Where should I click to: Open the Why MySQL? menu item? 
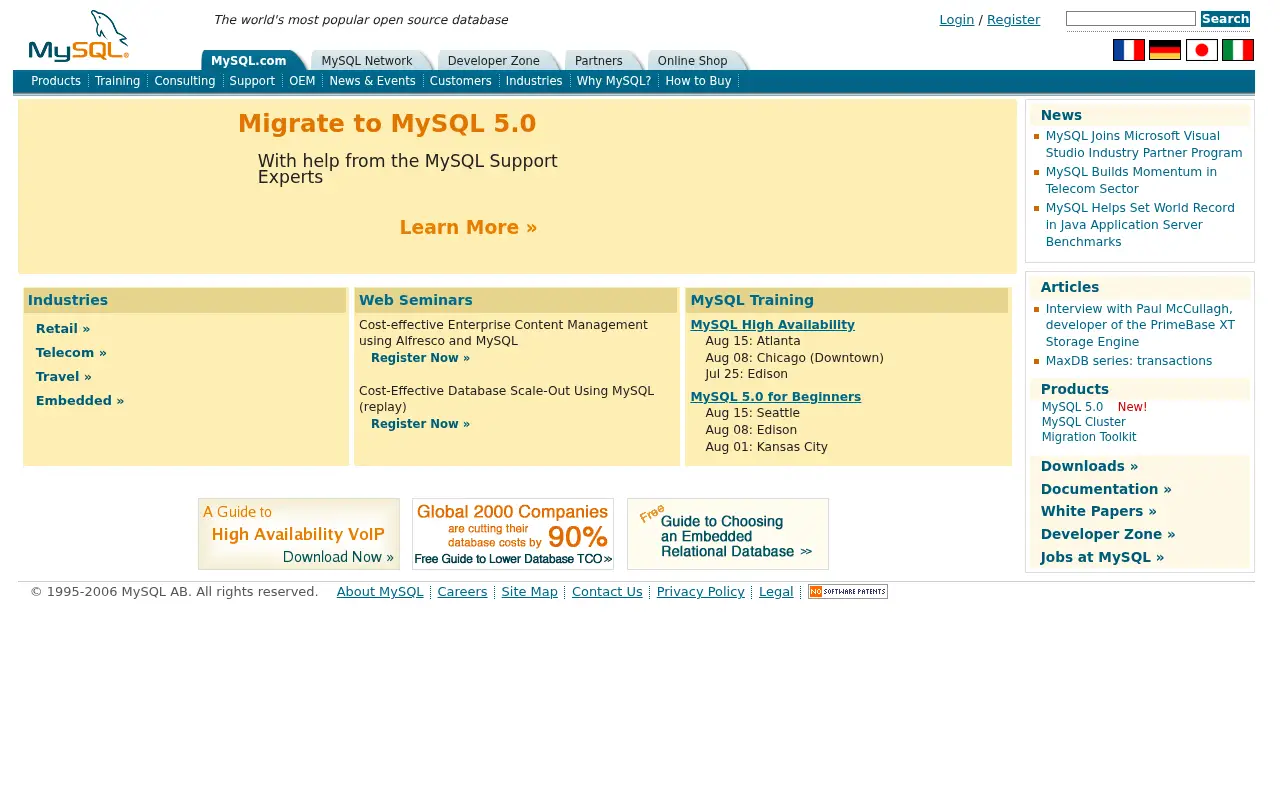[x=614, y=81]
